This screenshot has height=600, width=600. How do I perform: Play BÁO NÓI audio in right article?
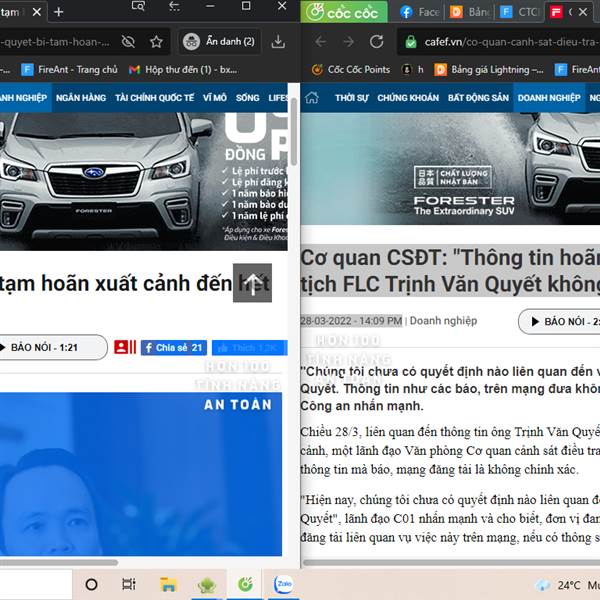tap(559, 321)
